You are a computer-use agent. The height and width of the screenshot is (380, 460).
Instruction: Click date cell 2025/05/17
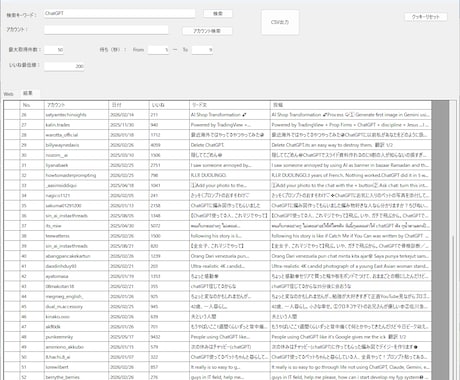tap(129, 337)
